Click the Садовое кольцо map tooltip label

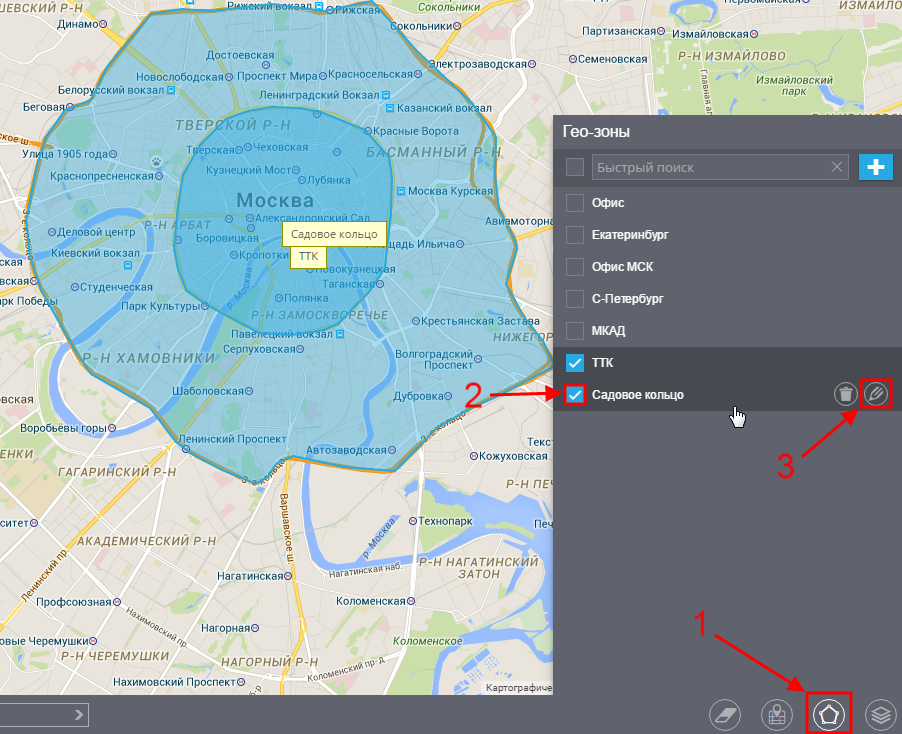334,234
